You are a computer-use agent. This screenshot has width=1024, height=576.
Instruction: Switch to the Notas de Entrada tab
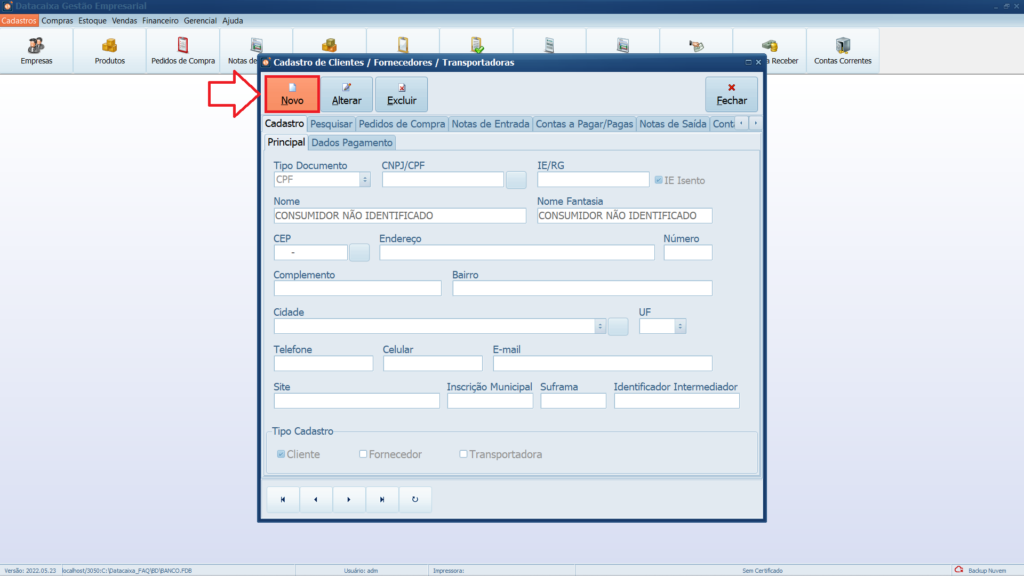[490, 124]
